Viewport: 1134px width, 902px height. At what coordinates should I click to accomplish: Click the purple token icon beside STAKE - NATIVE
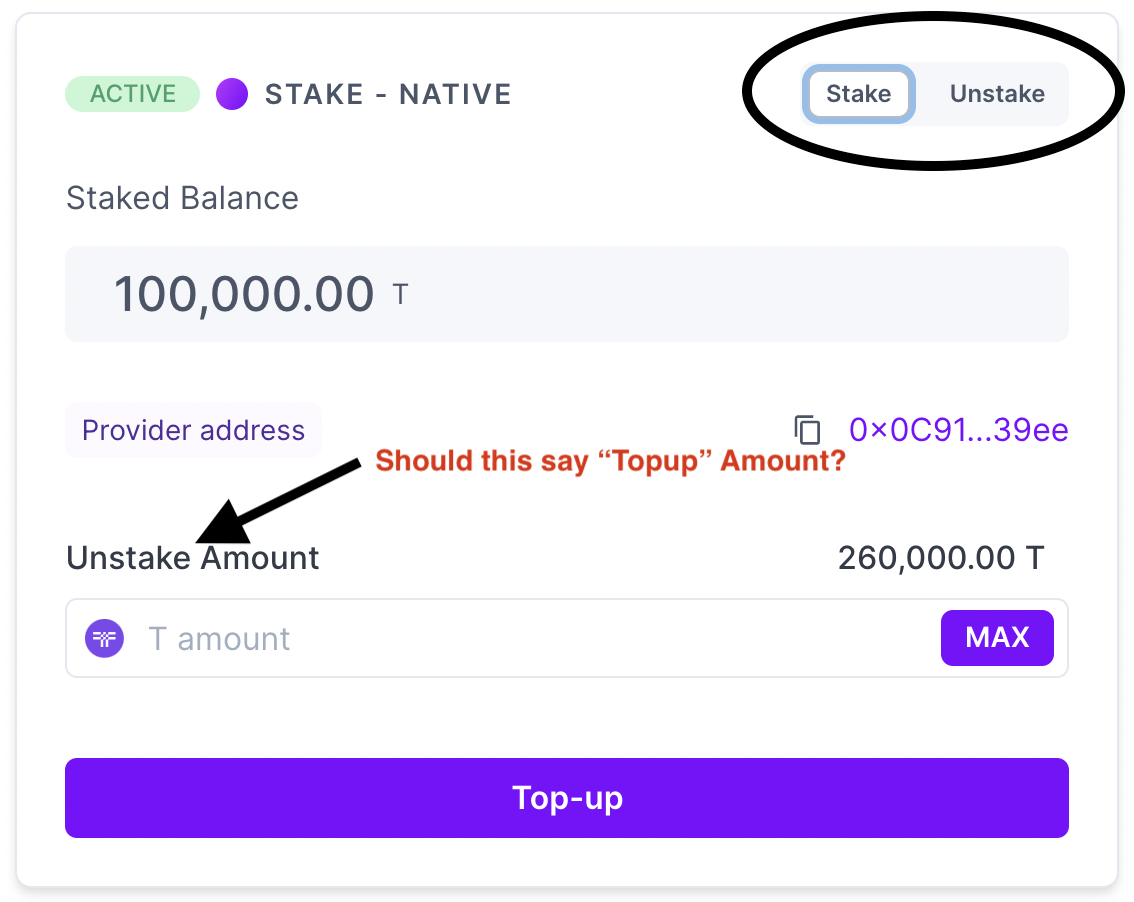(x=231, y=93)
